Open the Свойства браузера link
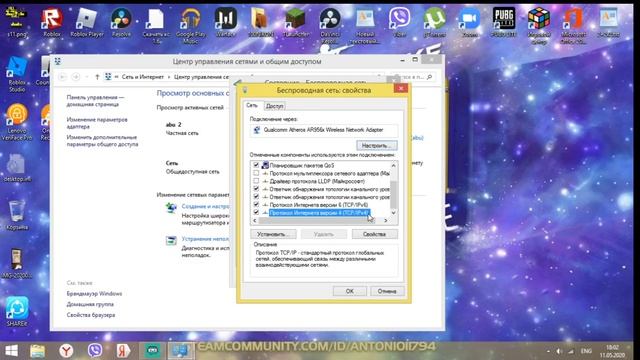Image resolution: width=640 pixels, height=360 pixels. click(x=91, y=315)
